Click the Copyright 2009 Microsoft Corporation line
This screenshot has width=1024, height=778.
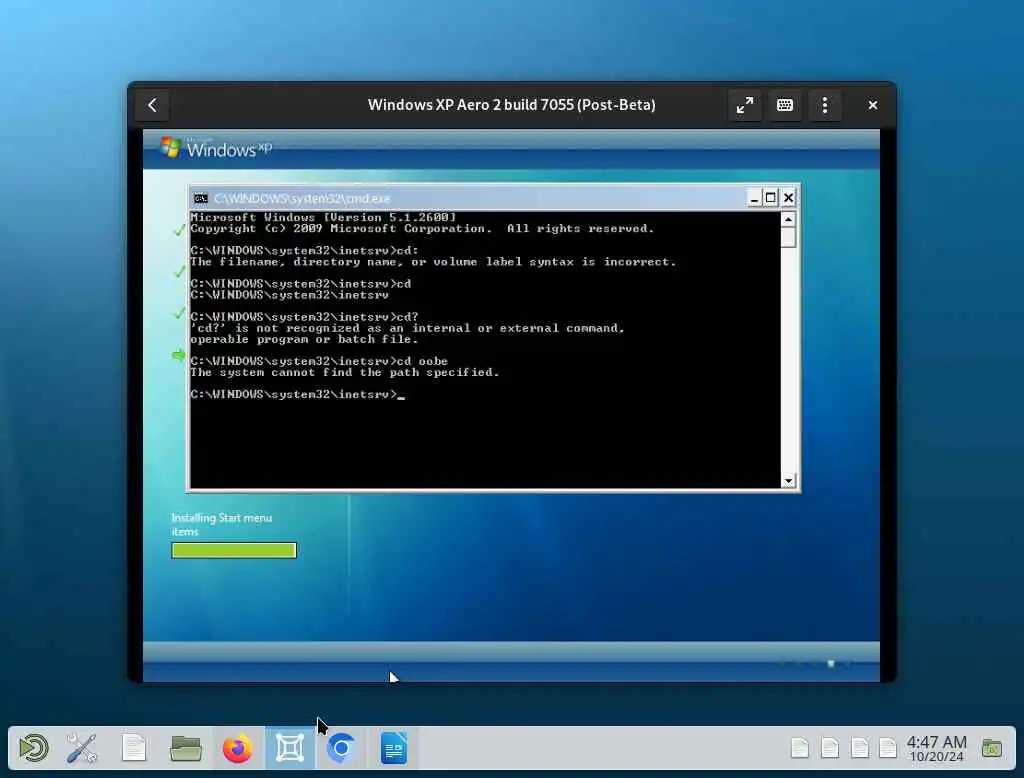422,229
